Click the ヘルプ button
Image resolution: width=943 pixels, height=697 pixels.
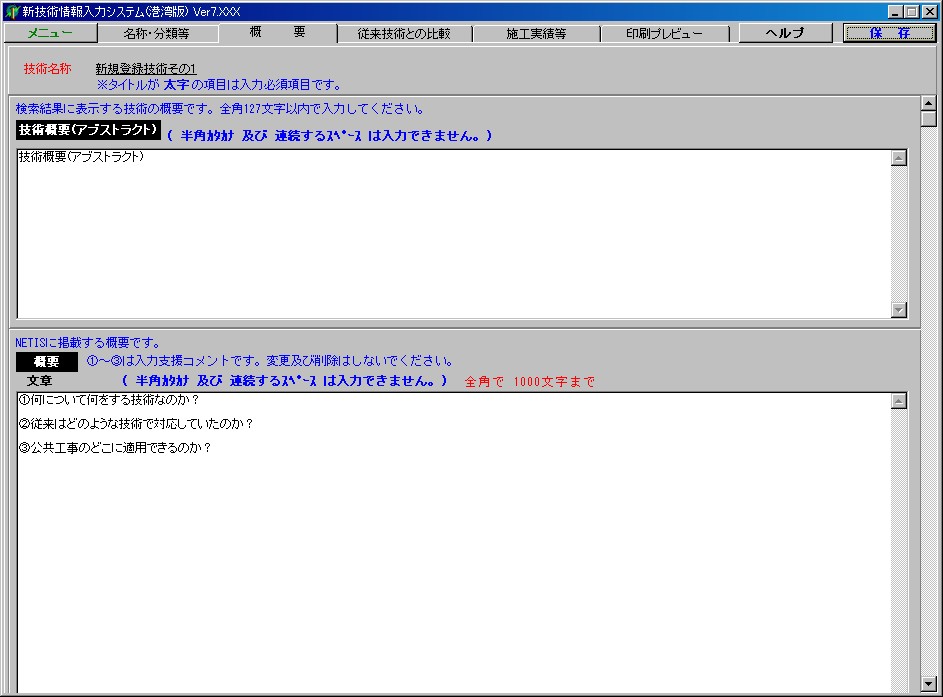785,33
